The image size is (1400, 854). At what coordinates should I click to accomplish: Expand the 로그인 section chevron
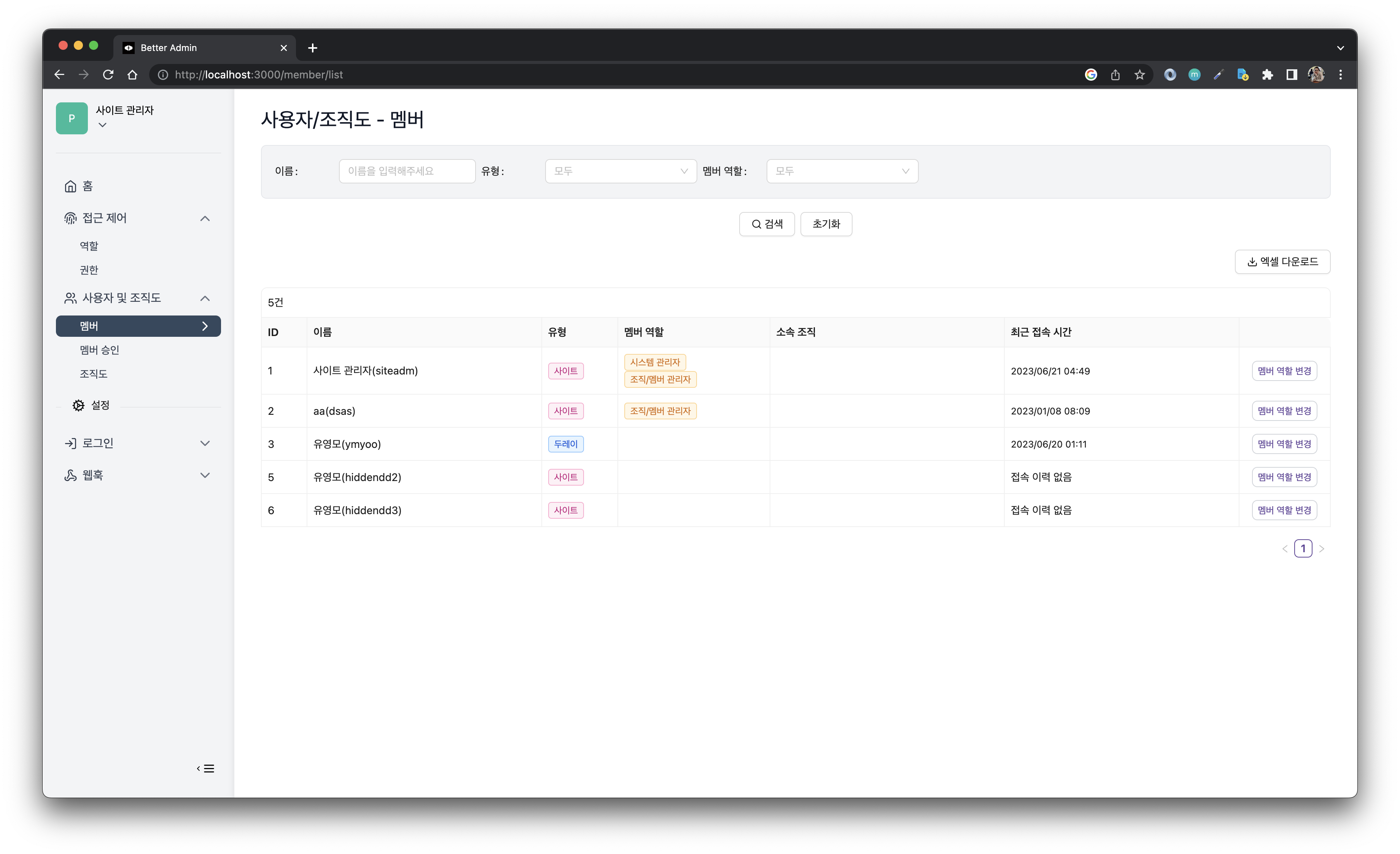[x=205, y=443]
